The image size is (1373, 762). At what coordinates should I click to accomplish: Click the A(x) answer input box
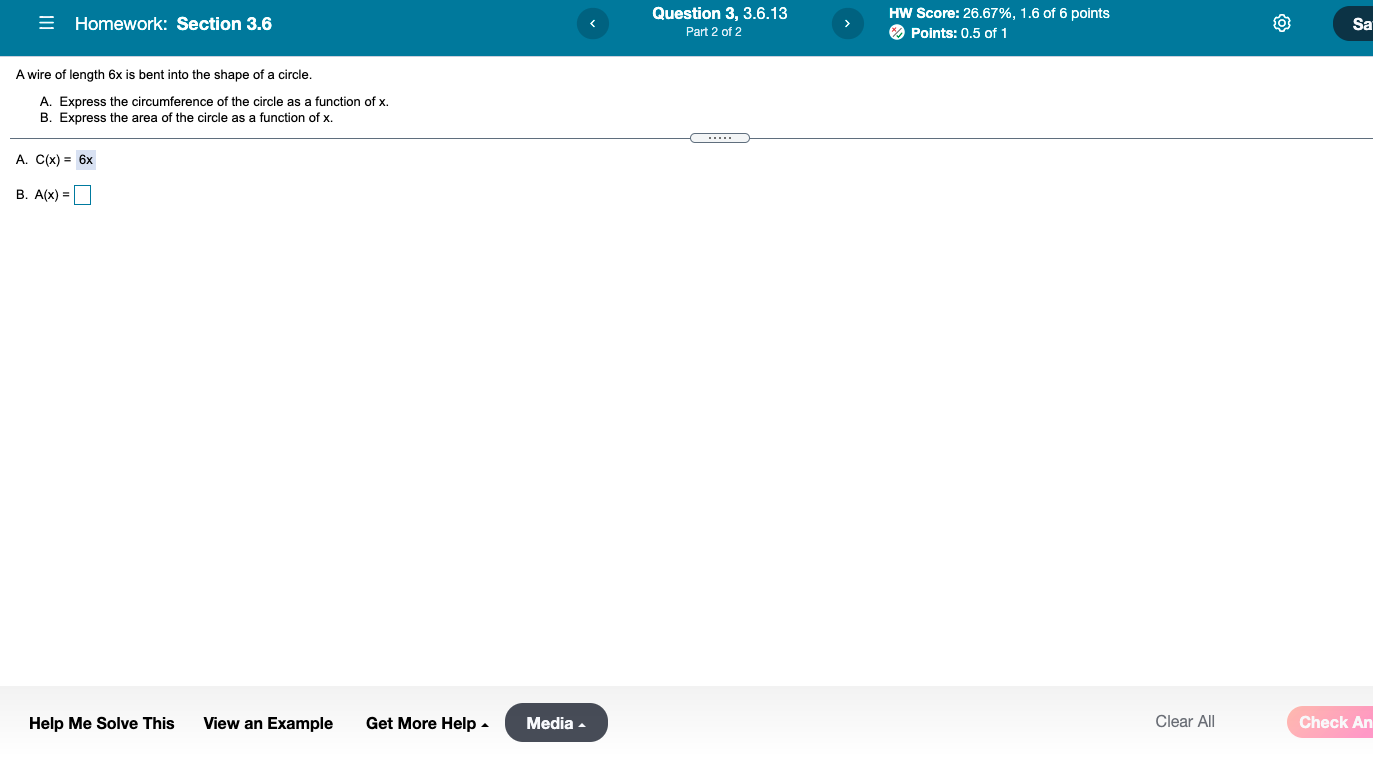82,195
